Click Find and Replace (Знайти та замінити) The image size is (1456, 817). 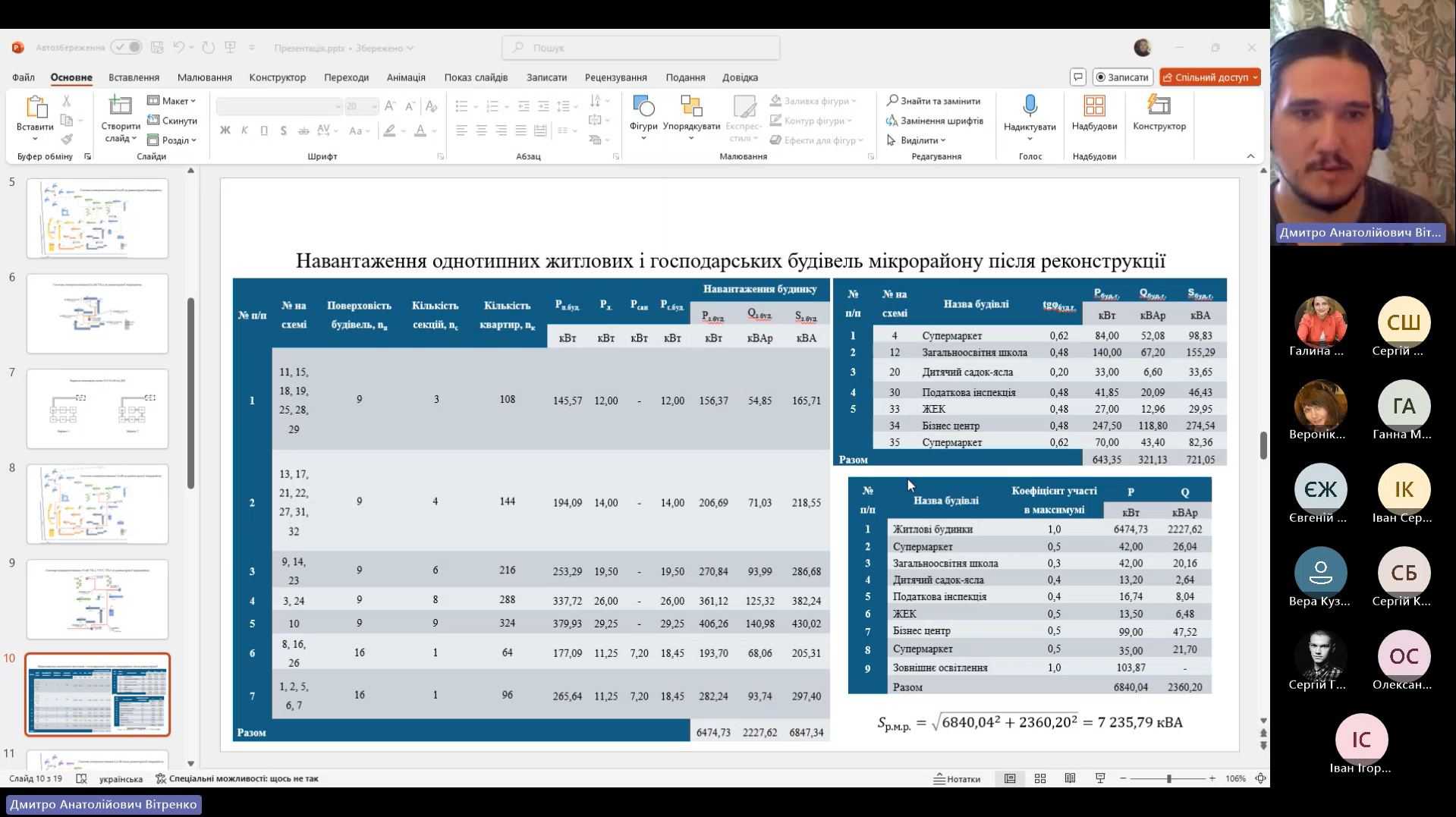(934, 101)
